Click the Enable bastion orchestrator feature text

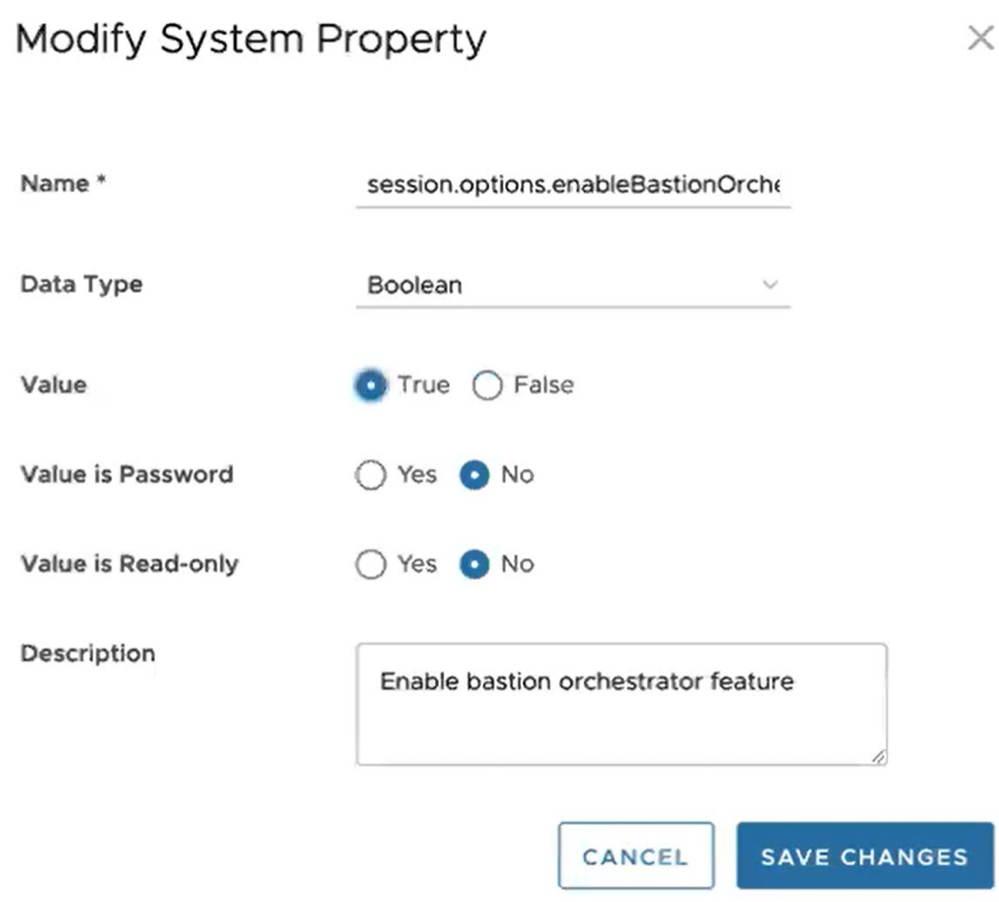(x=586, y=681)
